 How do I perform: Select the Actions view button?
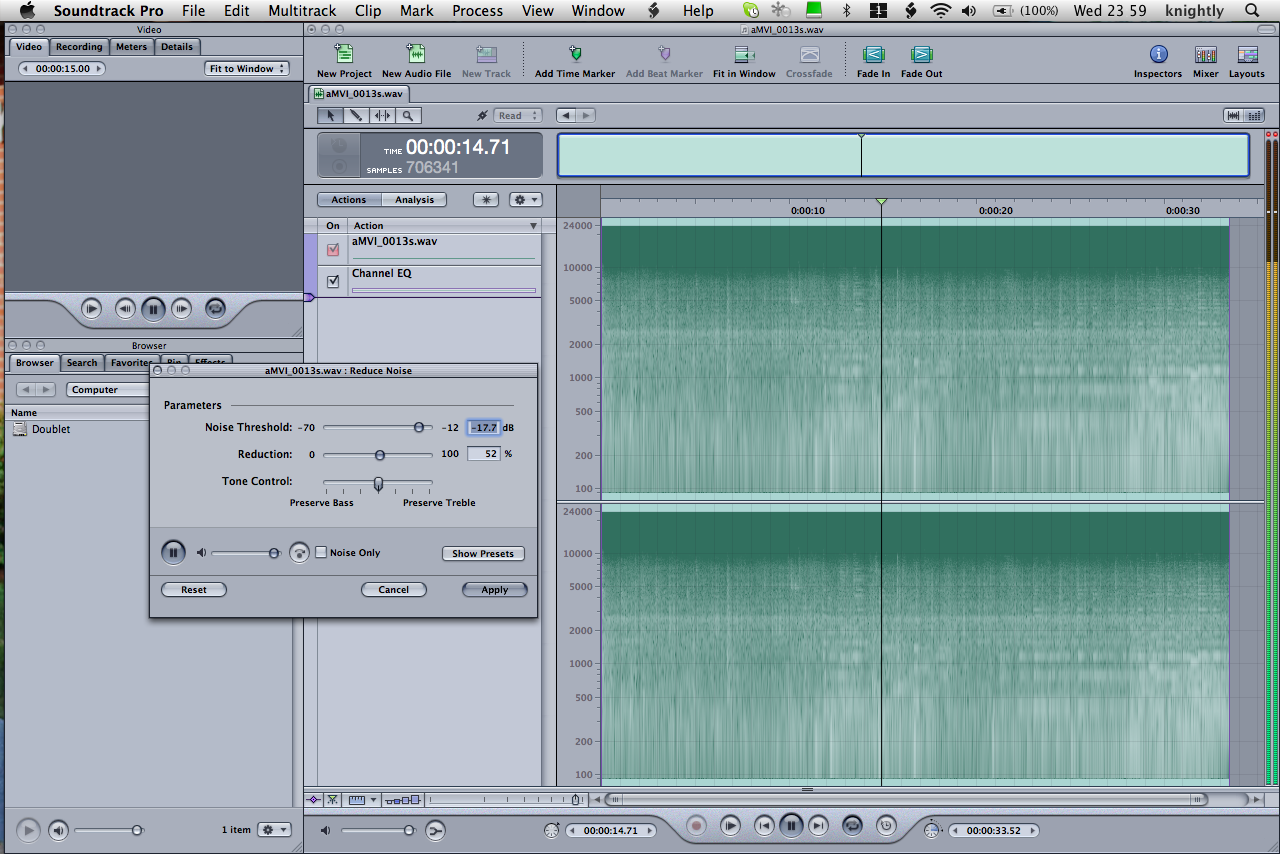[349, 200]
